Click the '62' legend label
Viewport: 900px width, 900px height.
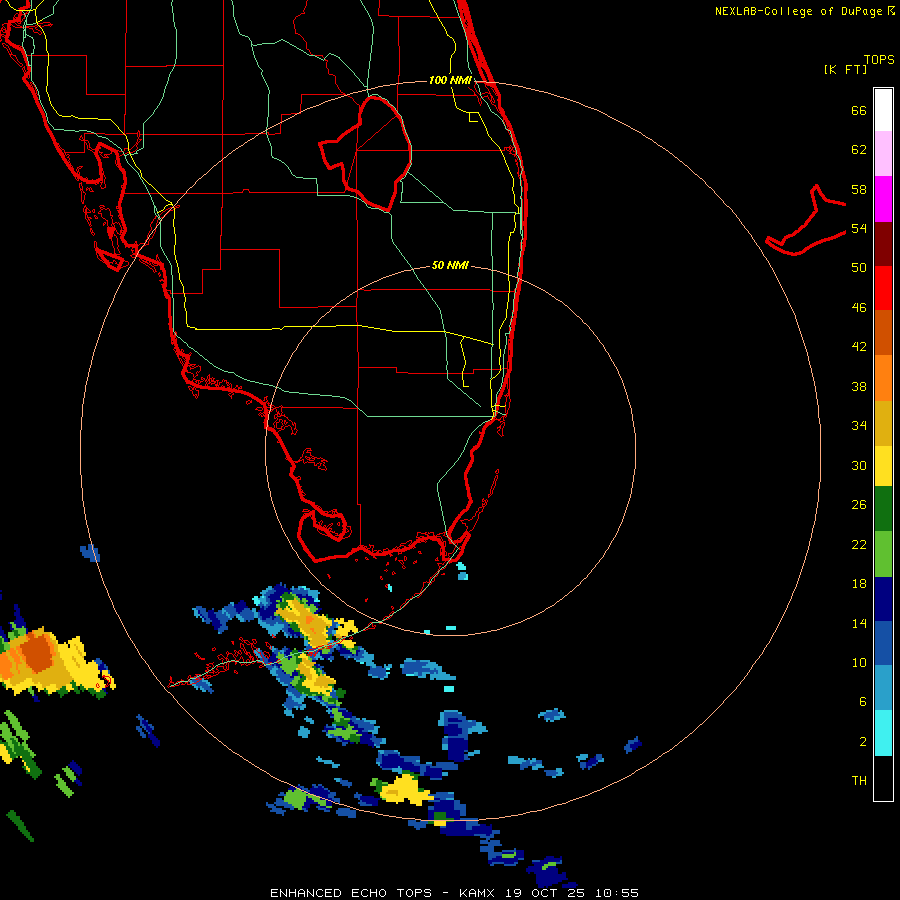click(x=859, y=150)
